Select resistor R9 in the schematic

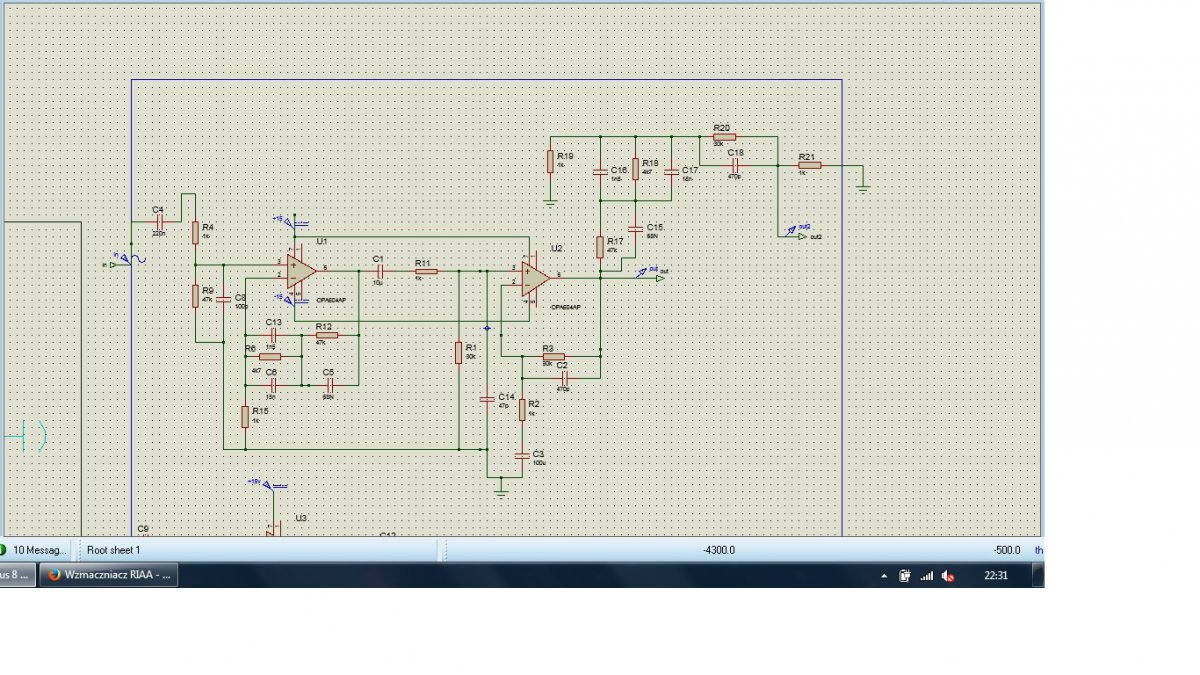click(195, 296)
